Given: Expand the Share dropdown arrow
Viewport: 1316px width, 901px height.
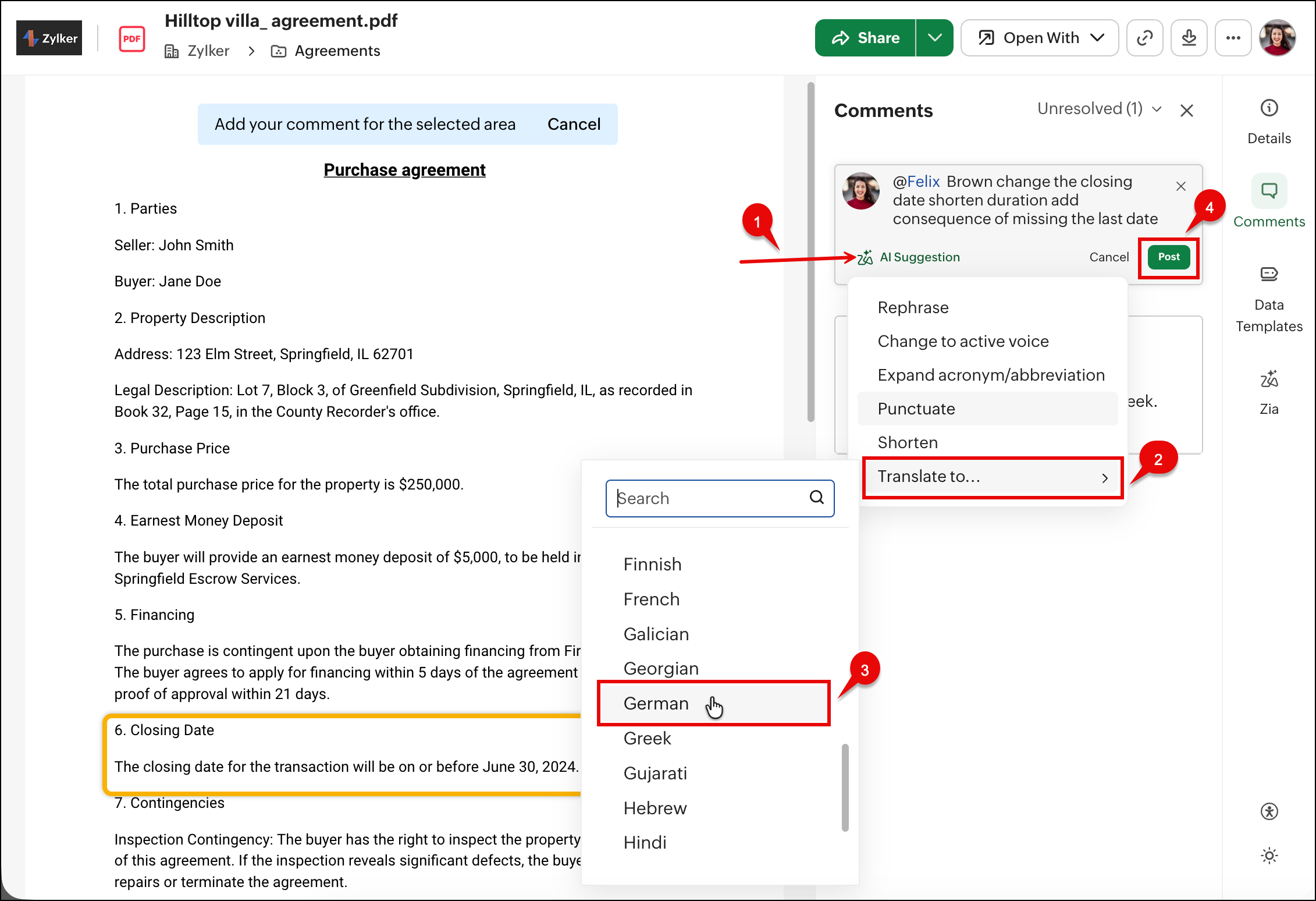Looking at the screenshot, I should tap(934, 38).
